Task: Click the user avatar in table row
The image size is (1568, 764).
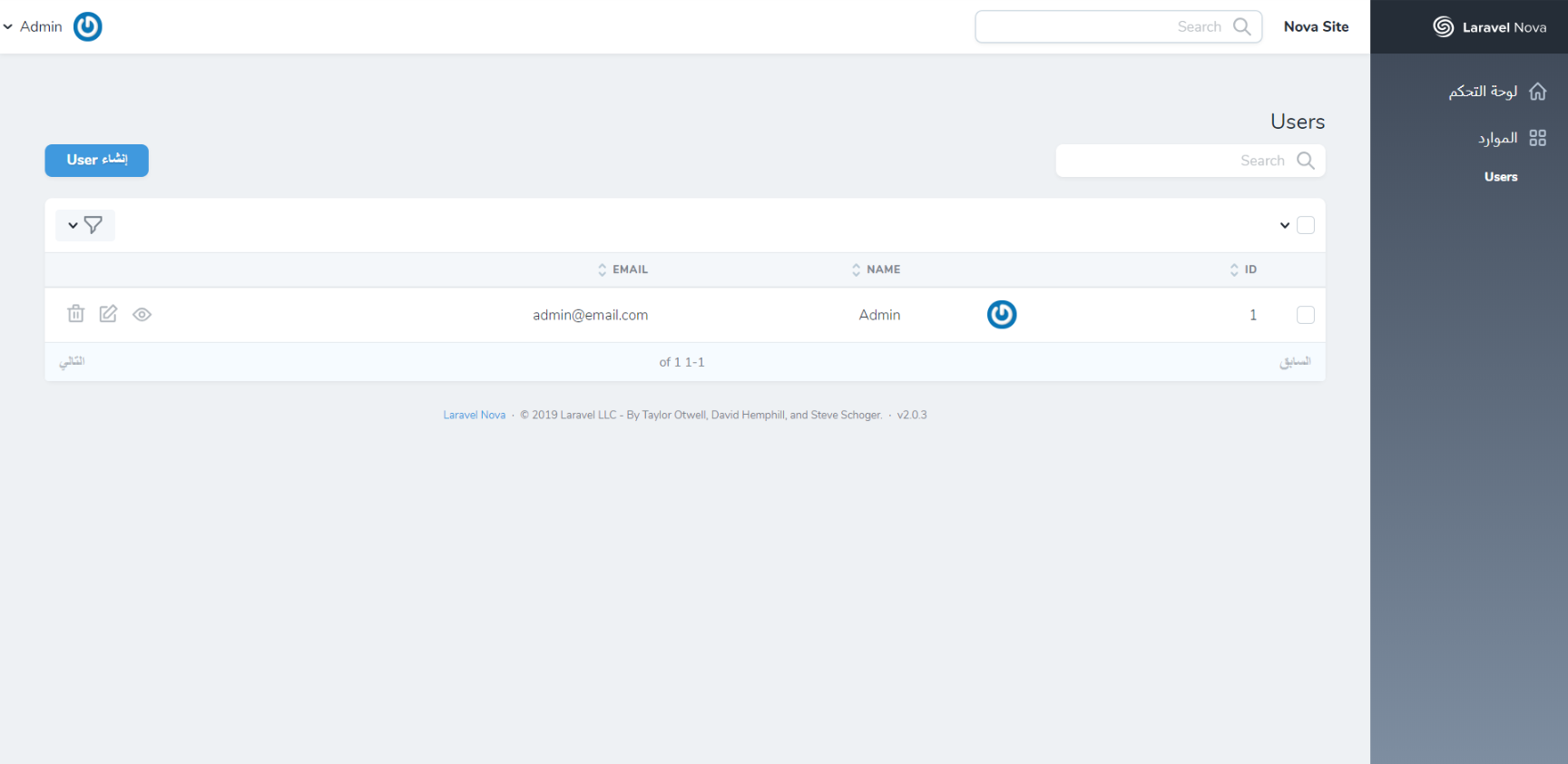Action: (1001, 315)
